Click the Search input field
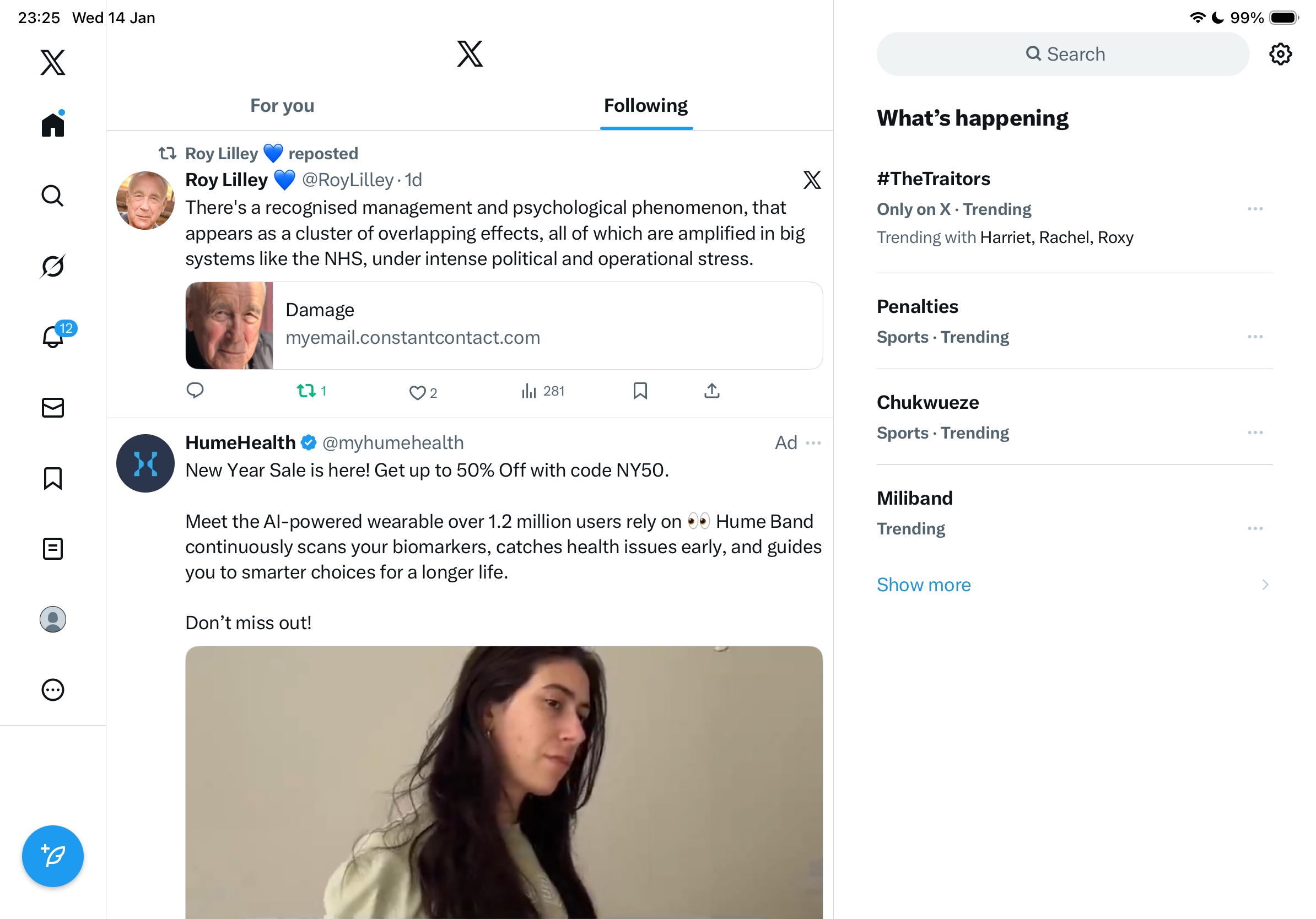Screen dimensions: 1316x919 (x=1062, y=54)
